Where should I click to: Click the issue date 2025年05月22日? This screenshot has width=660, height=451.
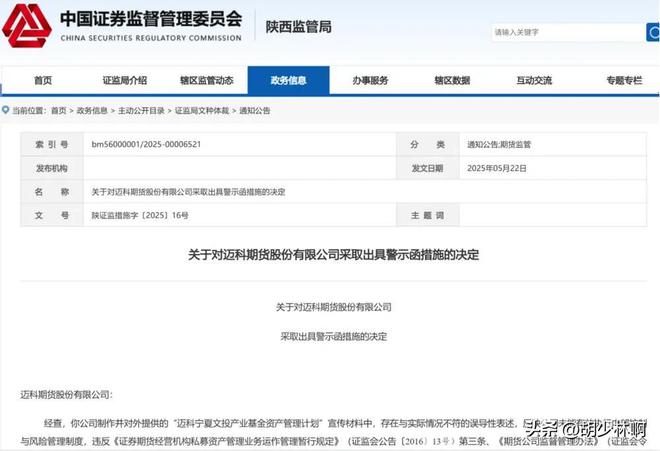point(497,168)
